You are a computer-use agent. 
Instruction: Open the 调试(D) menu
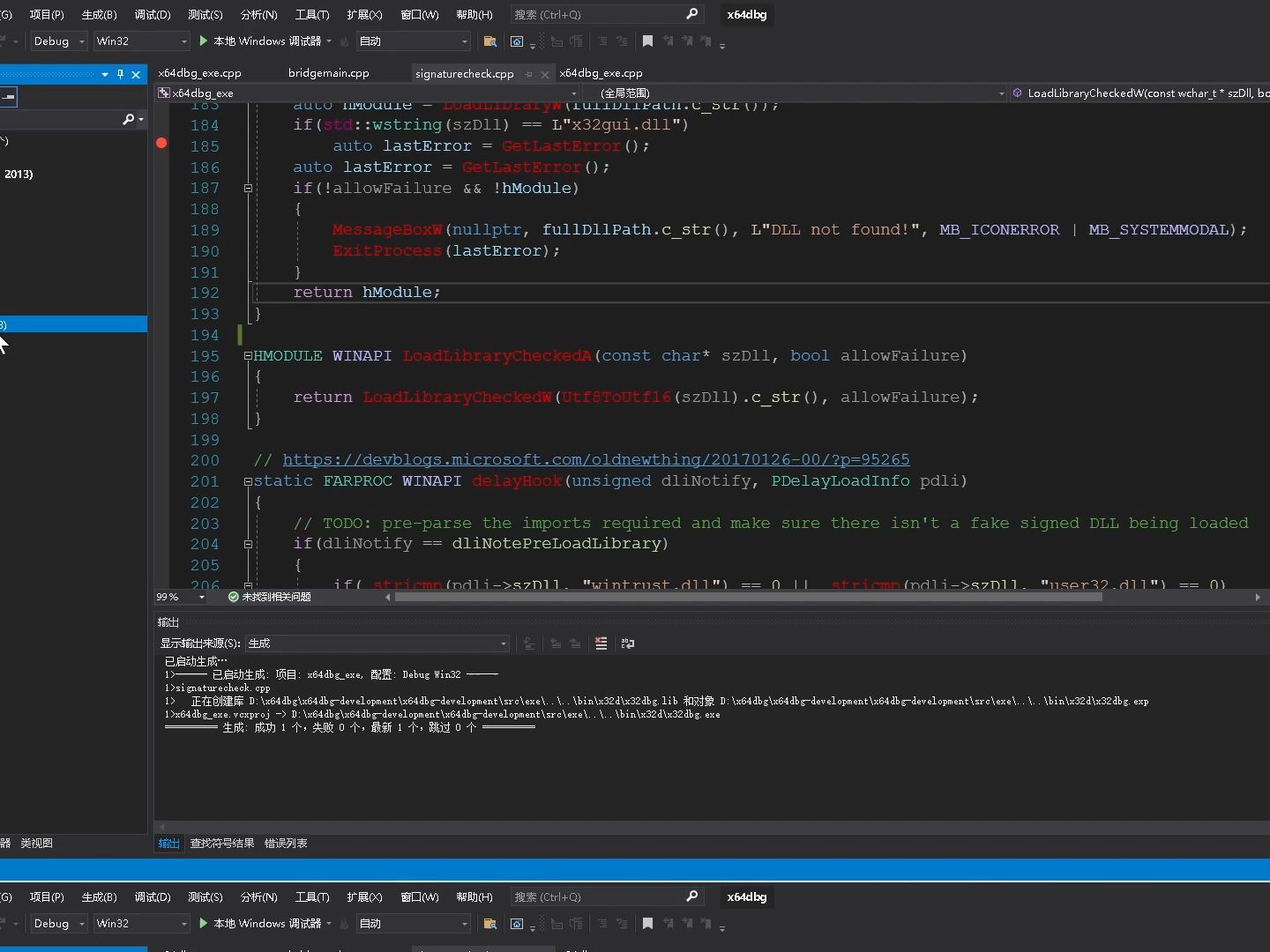pyautogui.click(x=152, y=14)
